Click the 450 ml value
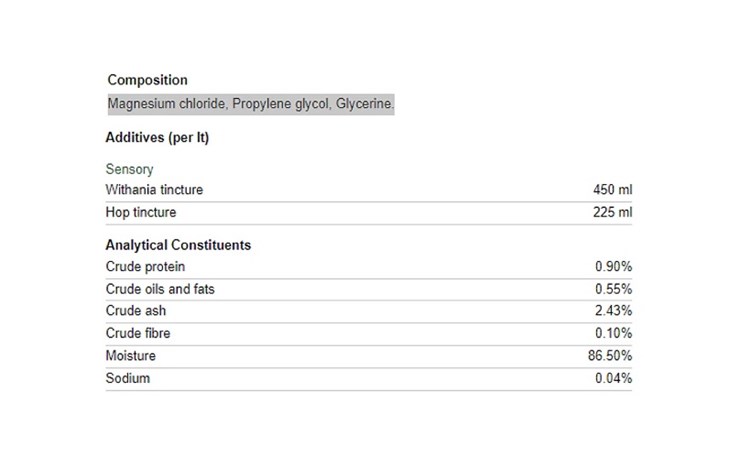750x468 pixels. [613, 190]
